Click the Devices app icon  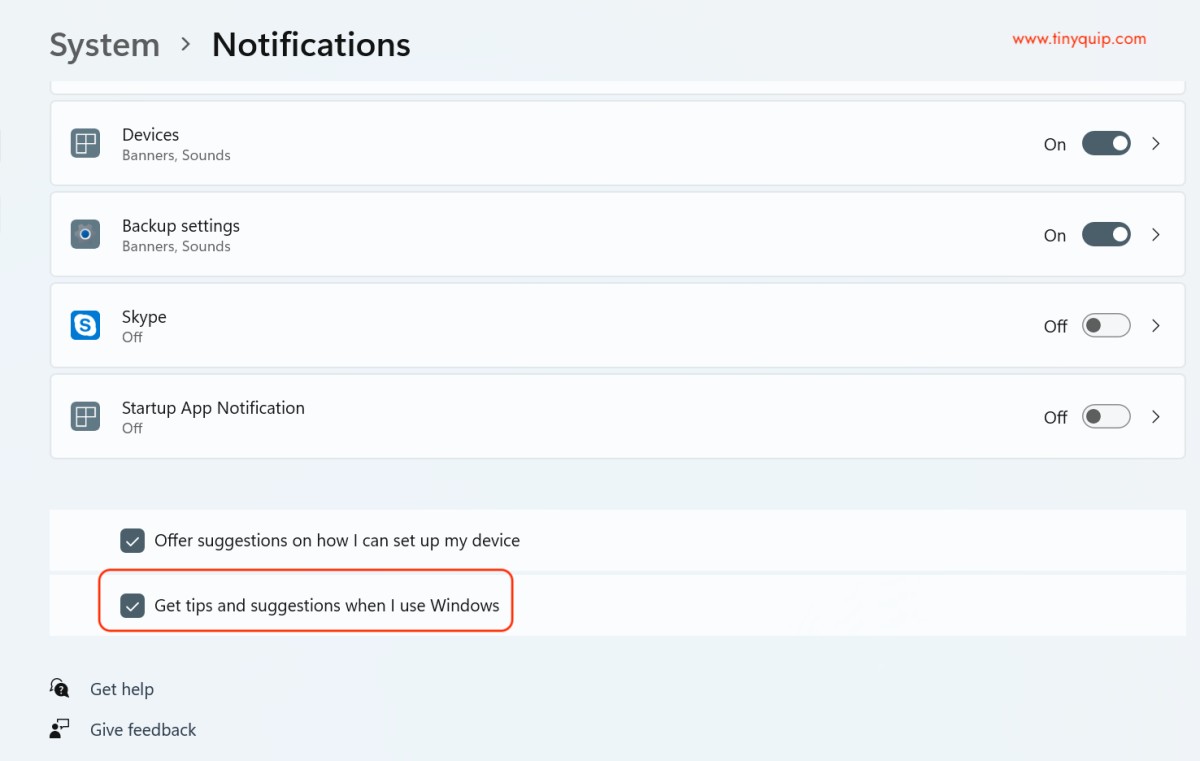click(85, 144)
